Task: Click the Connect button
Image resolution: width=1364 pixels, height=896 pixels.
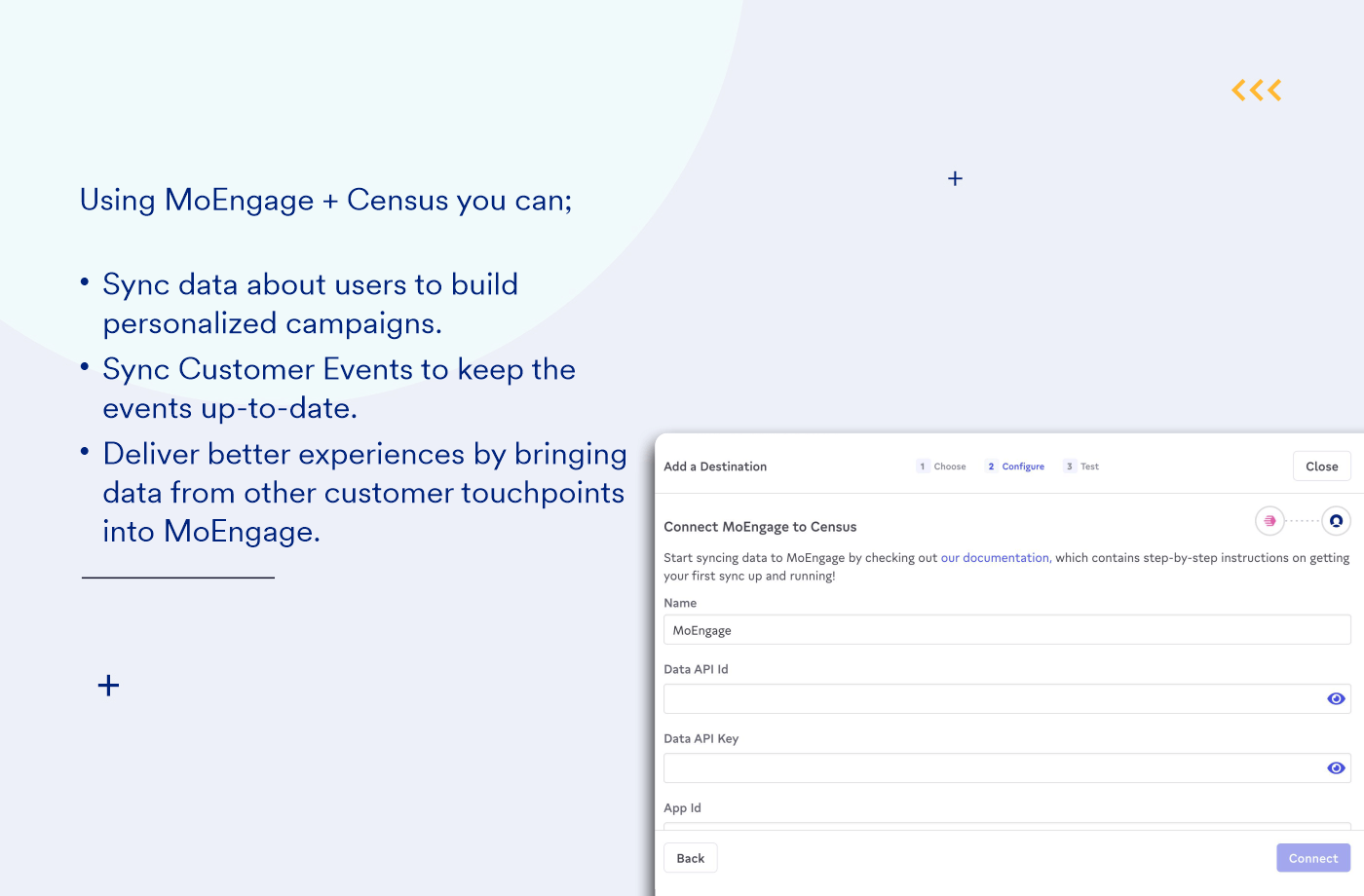Action: point(1313,858)
